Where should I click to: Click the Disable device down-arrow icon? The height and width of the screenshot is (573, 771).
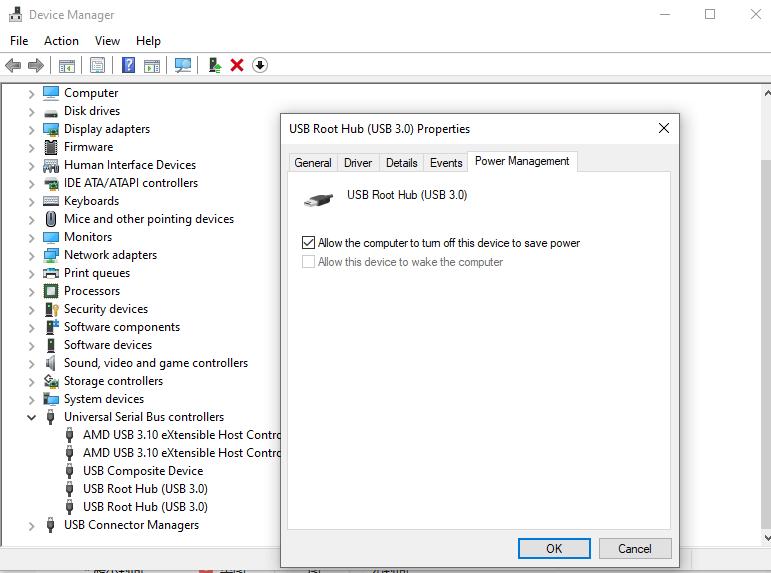coord(260,65)
